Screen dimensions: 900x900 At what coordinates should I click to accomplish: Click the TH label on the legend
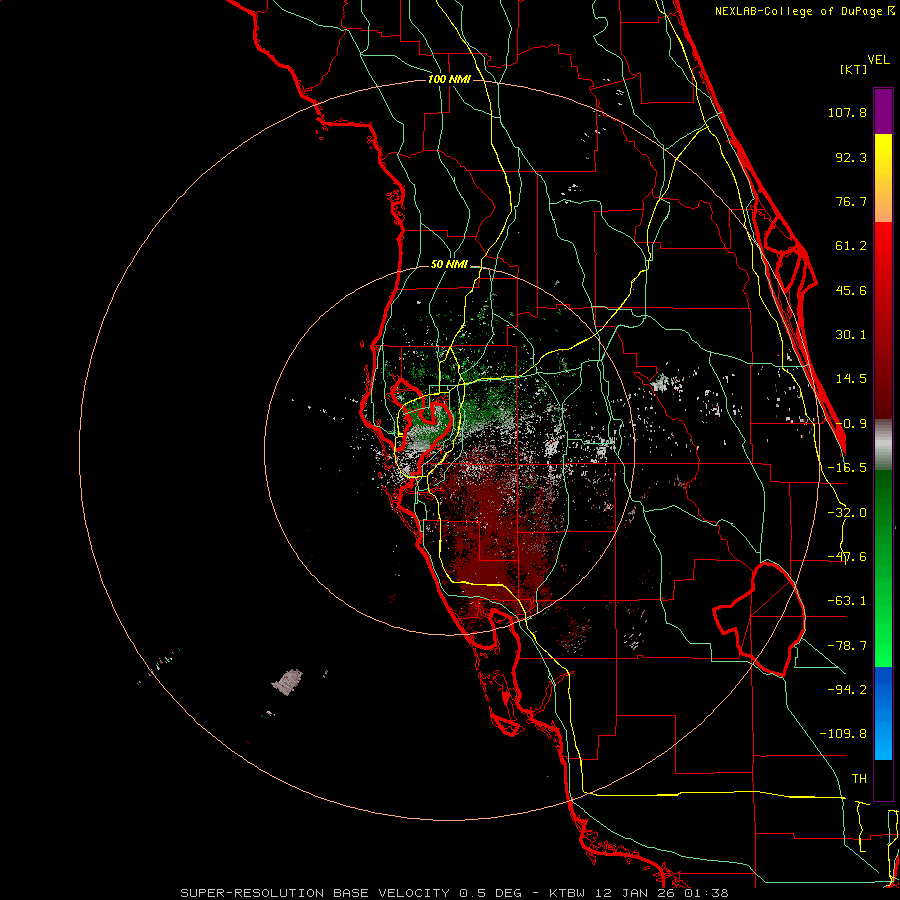click(859, 779)
